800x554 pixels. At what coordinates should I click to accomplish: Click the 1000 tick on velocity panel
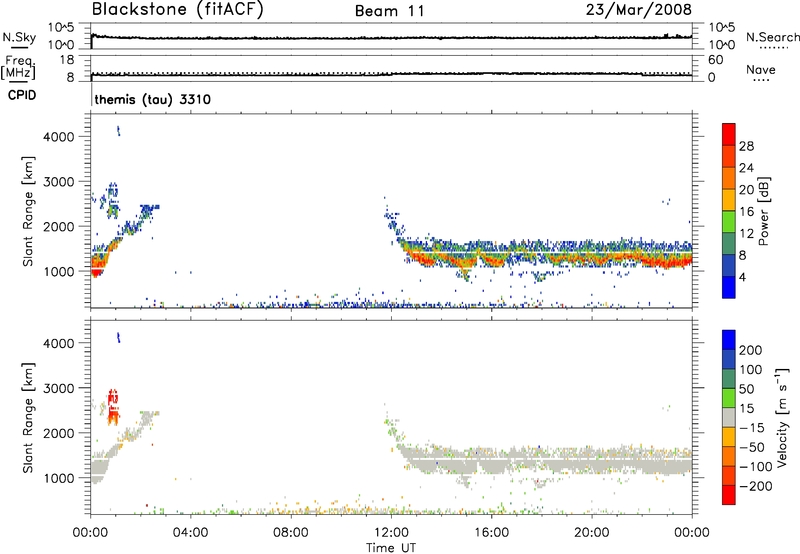point(59,478)
